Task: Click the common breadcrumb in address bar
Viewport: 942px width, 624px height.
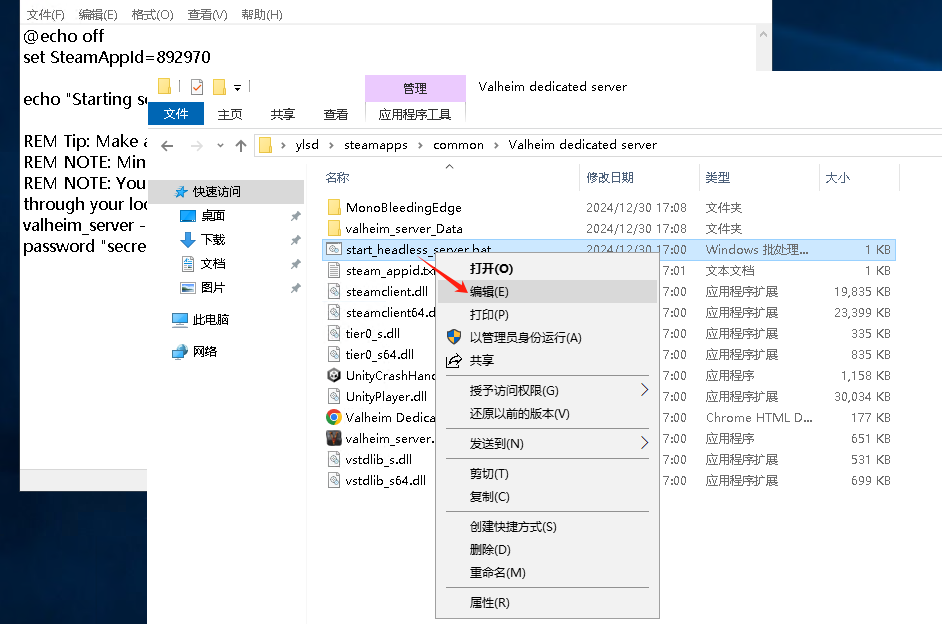Action: (458, 145)
